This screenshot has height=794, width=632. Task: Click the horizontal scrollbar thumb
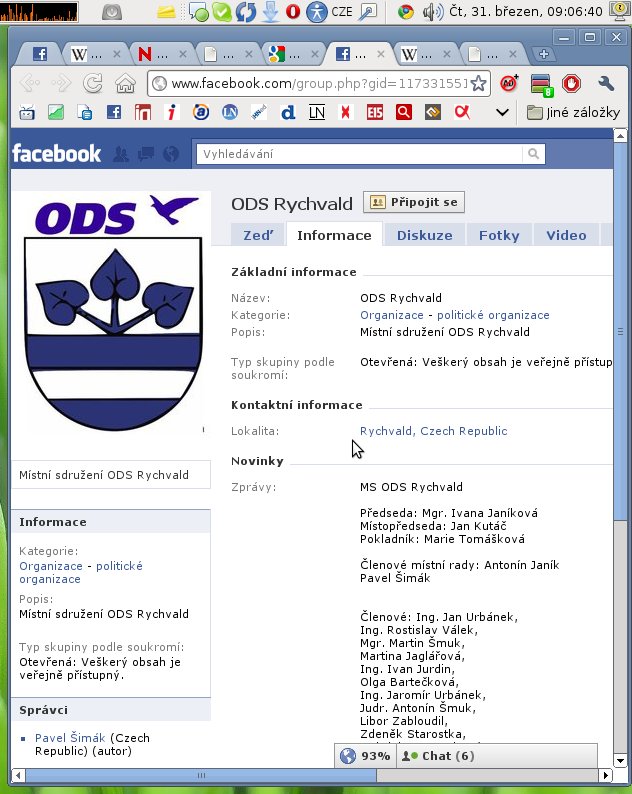click(x=201, y=775)
